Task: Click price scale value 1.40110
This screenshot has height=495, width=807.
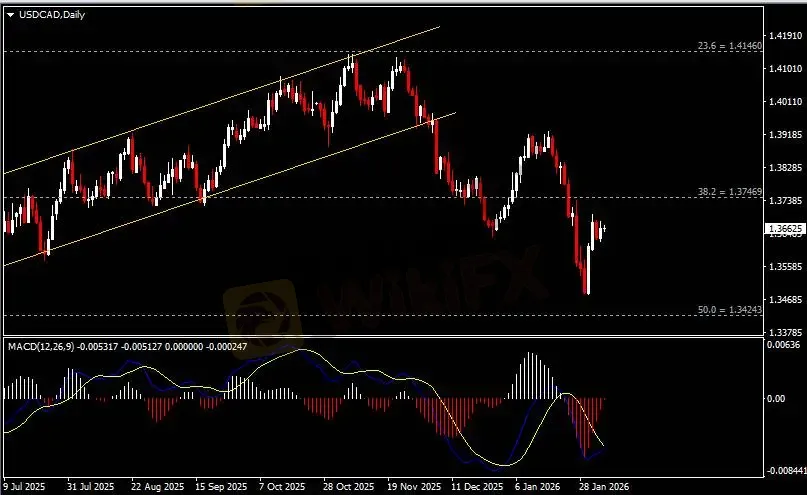Action: pyautogui.click(x=785, y=101)
